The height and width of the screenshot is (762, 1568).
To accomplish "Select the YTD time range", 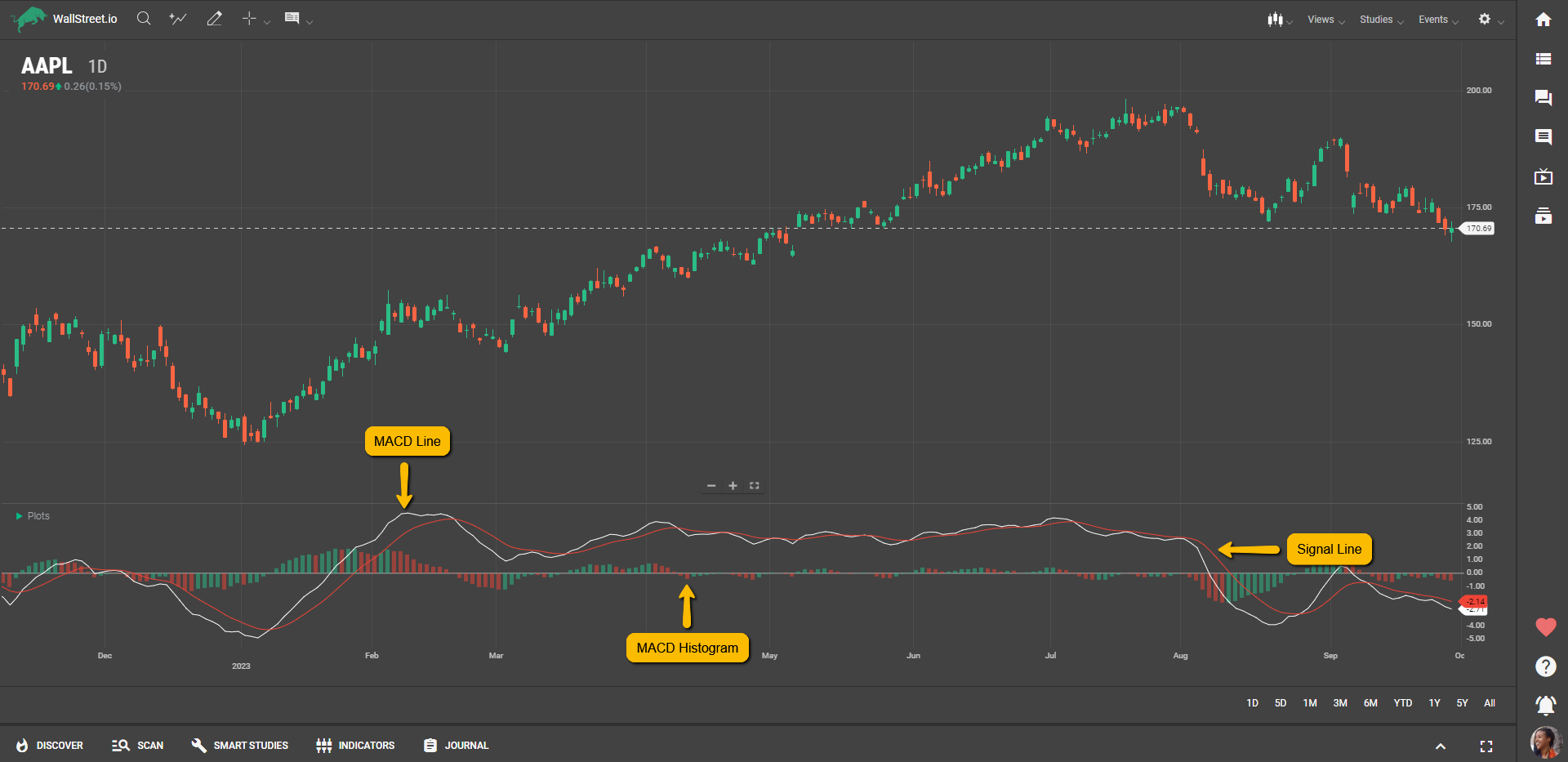I will 1403,703.
